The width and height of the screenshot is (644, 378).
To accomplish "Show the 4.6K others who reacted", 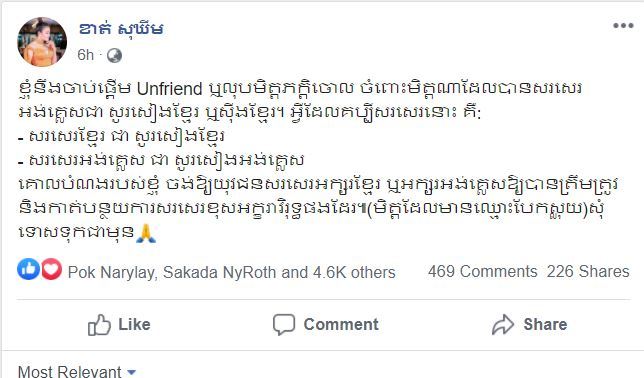I will pyautogui.click(x=354, y=272).
